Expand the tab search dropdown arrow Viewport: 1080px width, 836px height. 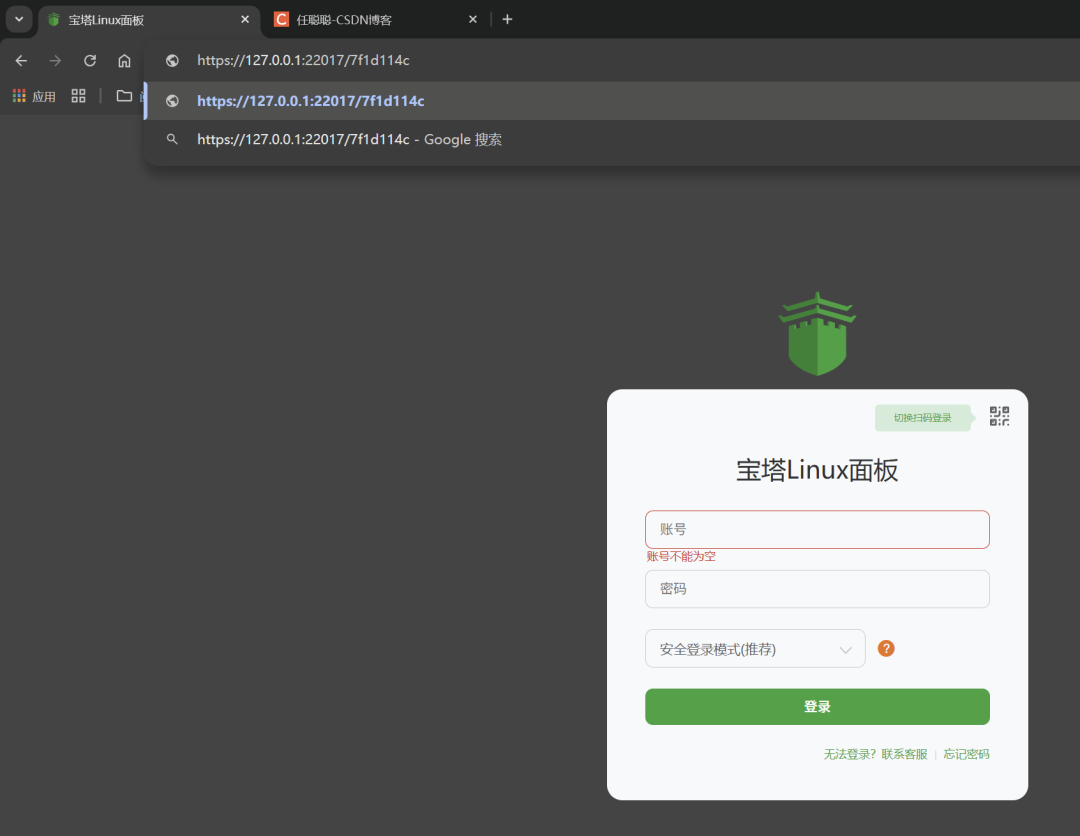click(x=19, y=19)
